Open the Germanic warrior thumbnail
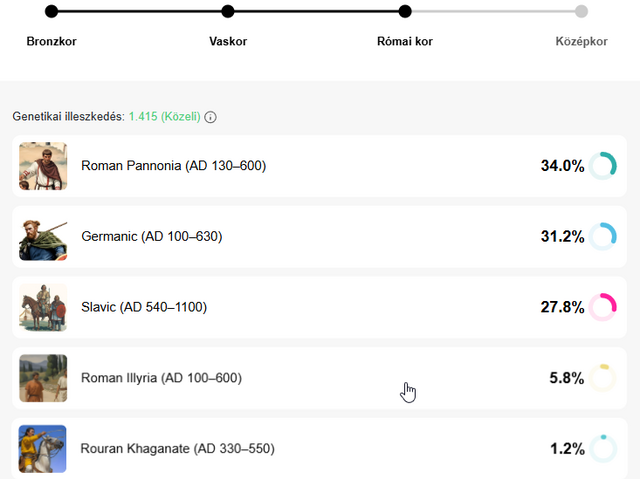 [43, 237]
